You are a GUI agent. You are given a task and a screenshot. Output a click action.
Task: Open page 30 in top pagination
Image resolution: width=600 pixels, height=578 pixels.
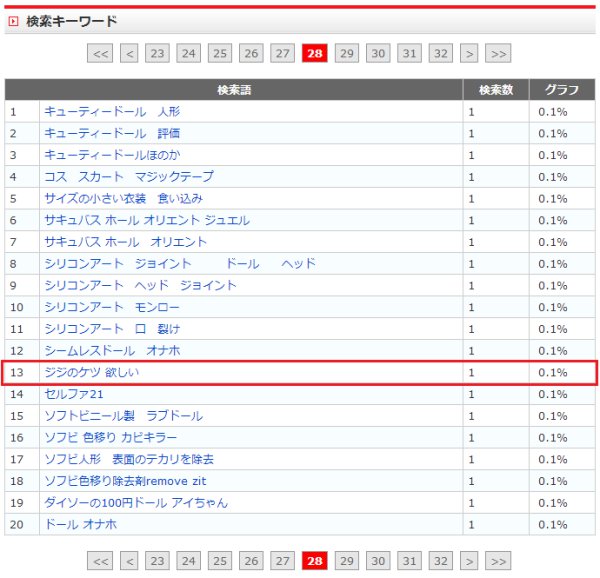378,53
